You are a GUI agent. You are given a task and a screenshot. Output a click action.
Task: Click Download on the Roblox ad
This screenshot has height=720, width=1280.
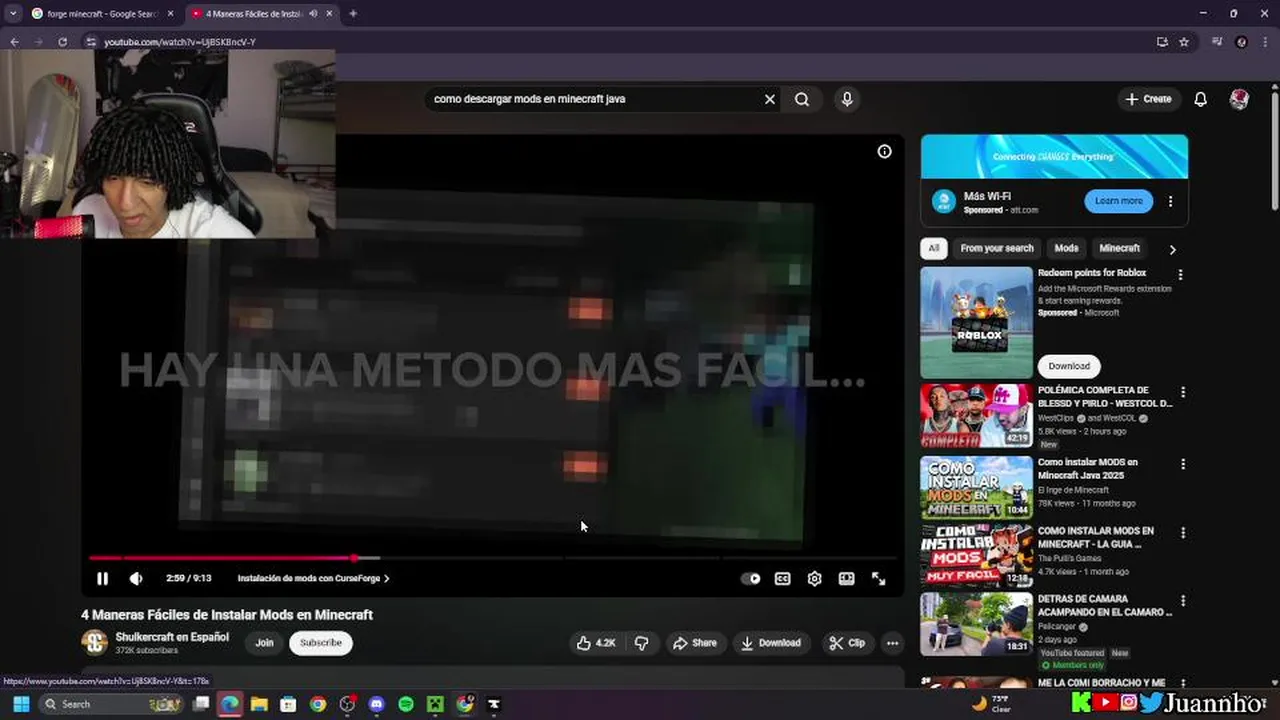click(x=1069, y=366)
